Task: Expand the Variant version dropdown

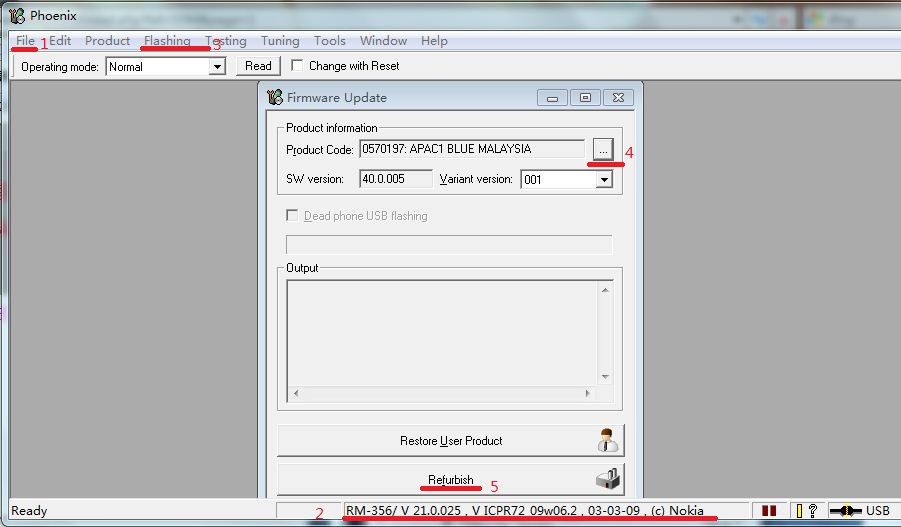Action: [604, 180]
